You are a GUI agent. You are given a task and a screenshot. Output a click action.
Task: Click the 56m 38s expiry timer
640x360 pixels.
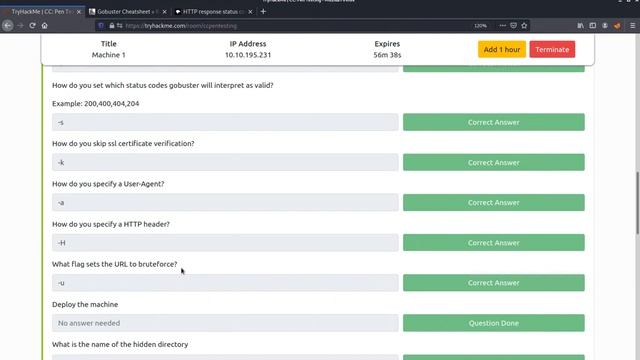tap(387, 55)
